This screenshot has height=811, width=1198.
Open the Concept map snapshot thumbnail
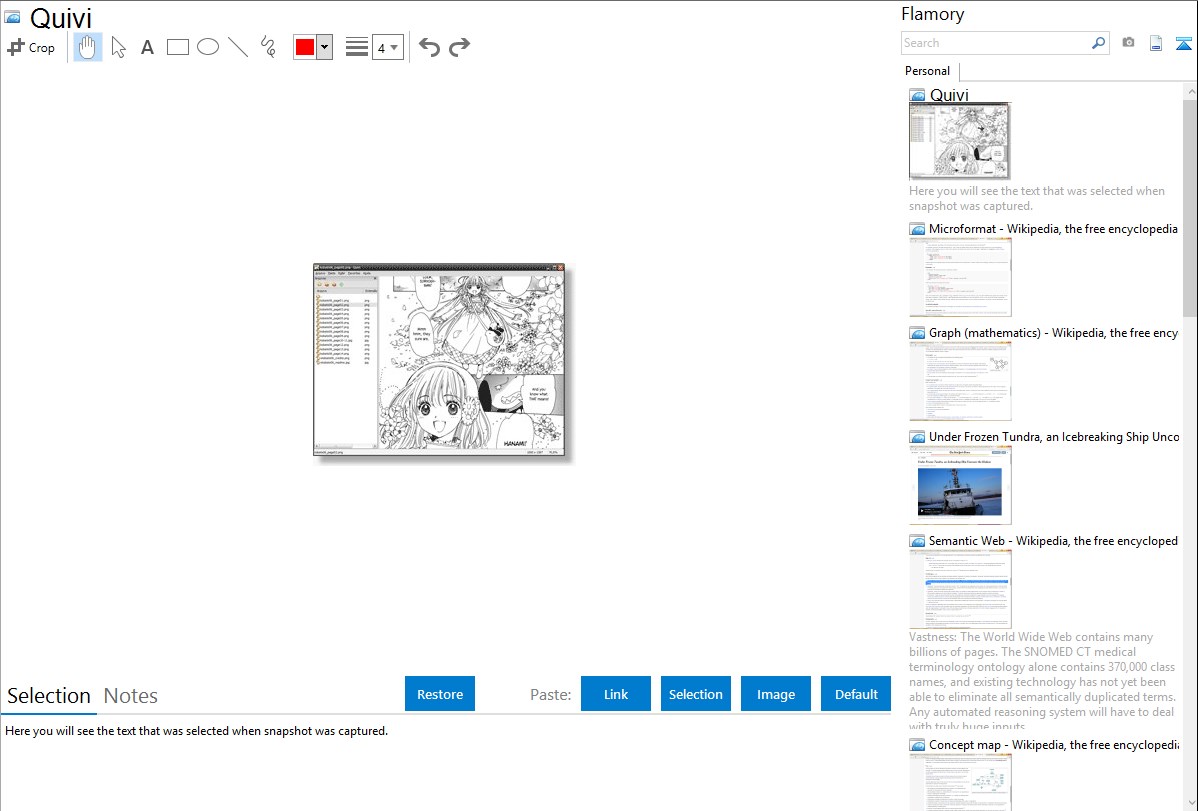(960, 783)
